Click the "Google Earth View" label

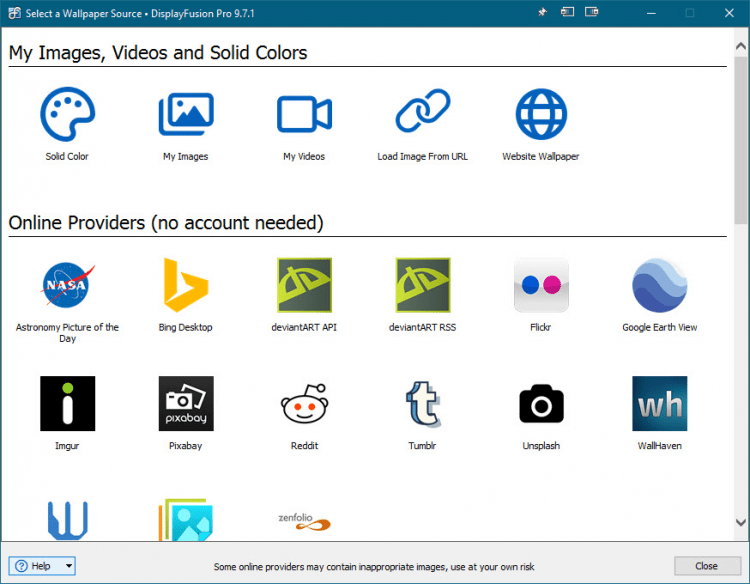[660, 327]
